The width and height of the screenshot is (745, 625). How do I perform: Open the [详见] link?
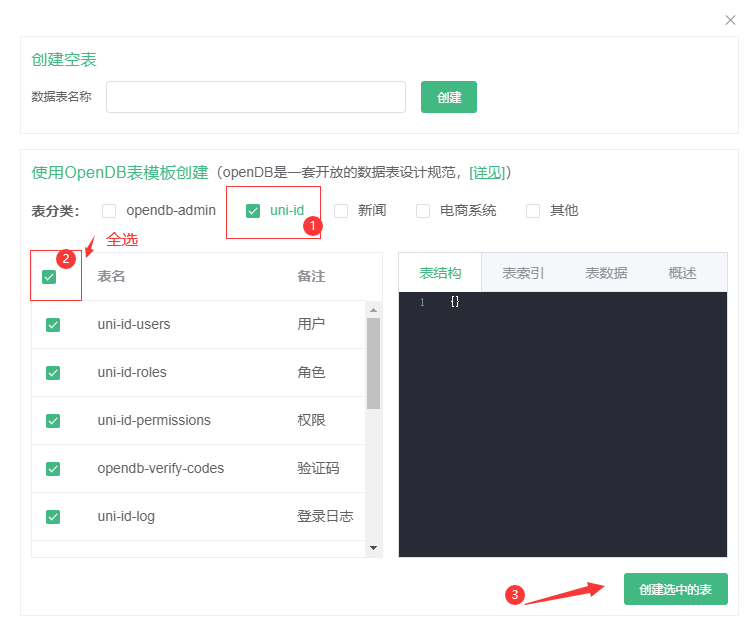click(487, 172)
